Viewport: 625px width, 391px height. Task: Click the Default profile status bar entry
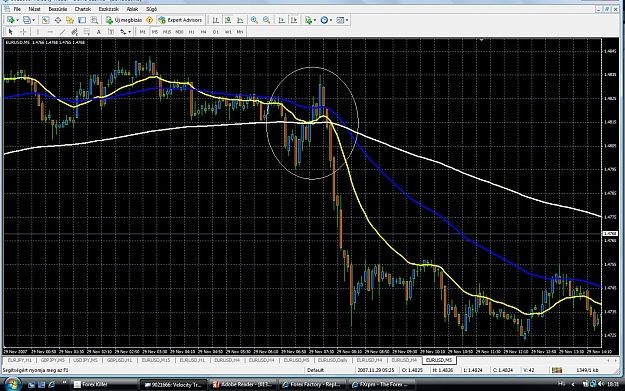(x=315, y=370)
